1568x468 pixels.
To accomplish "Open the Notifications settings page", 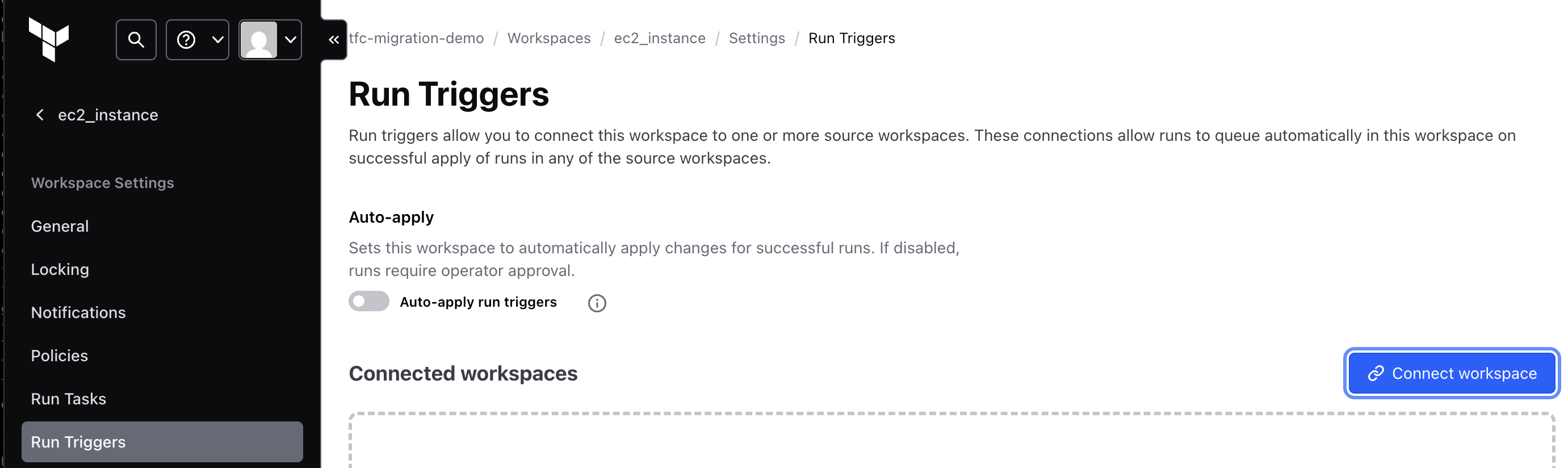I will point(78,312).
